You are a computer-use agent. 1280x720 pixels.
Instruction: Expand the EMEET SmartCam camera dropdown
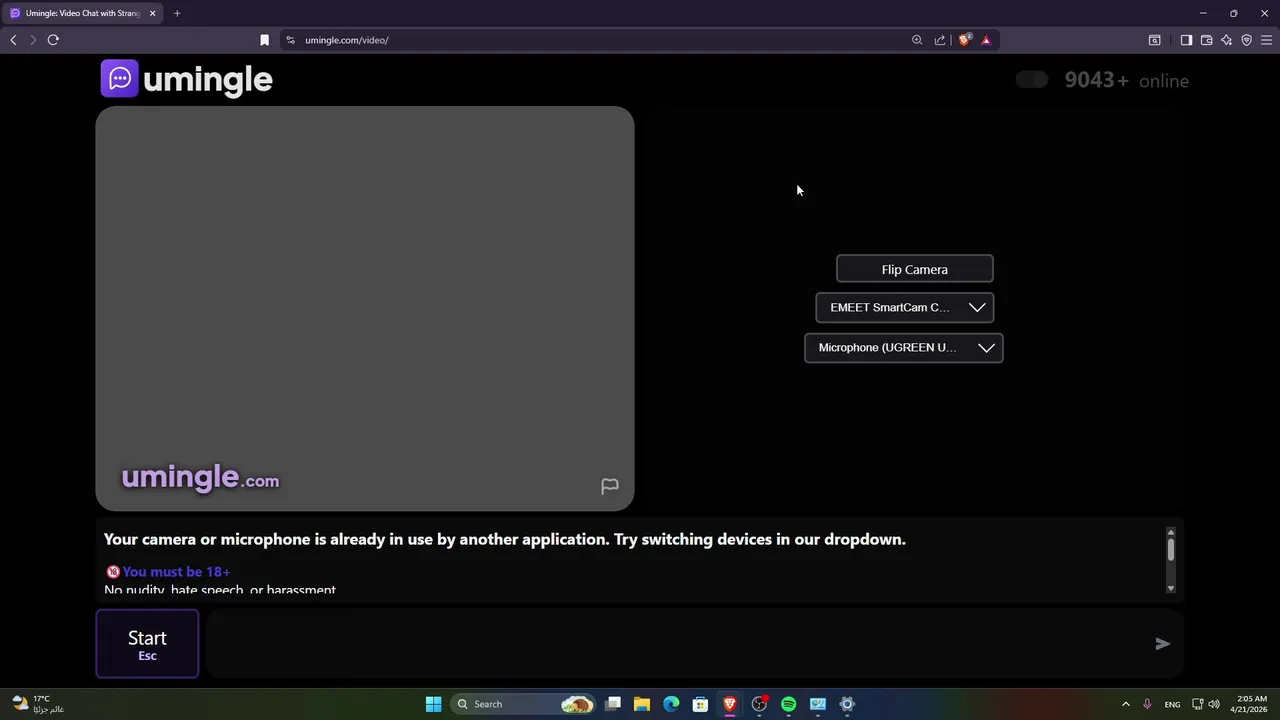pos(905,308)
